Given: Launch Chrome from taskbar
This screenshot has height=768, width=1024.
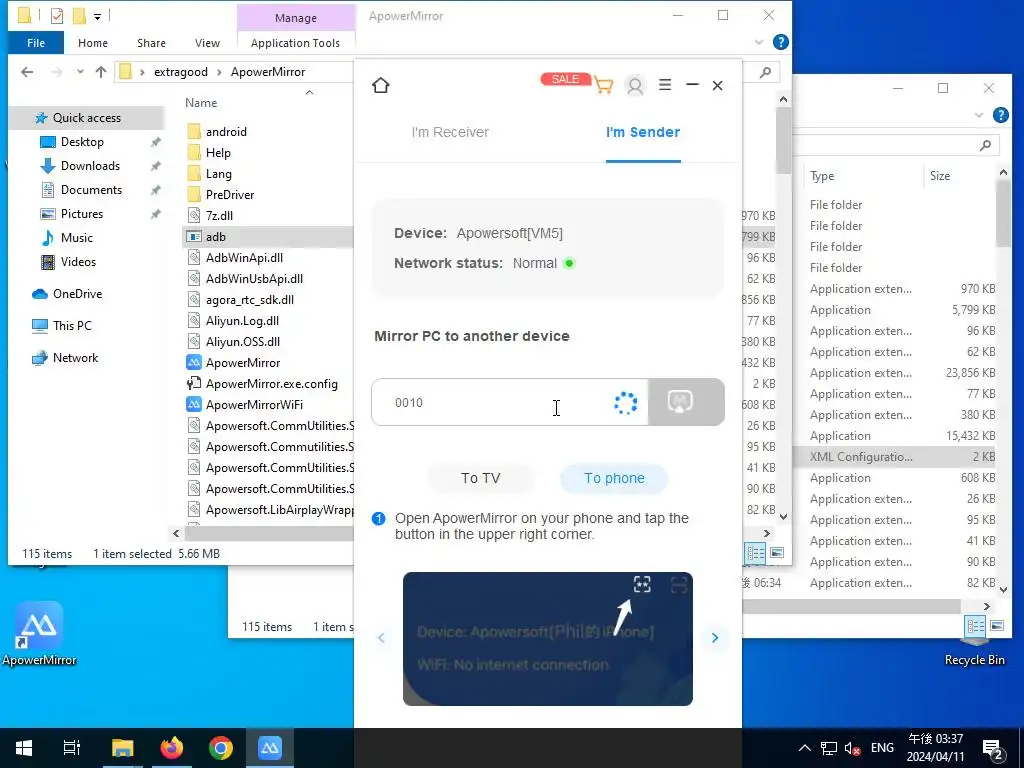Looking at the screenshot, I should [x=221, y=748].
